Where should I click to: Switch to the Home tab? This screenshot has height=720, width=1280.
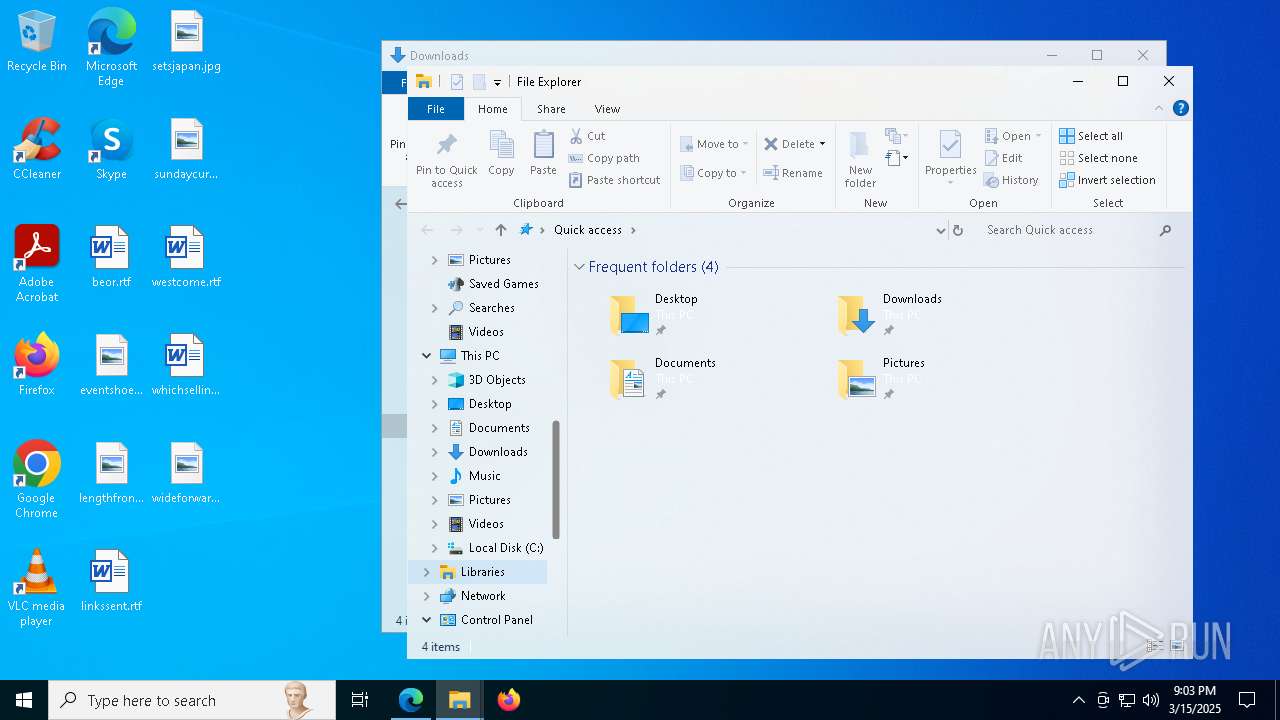point(492,109)
